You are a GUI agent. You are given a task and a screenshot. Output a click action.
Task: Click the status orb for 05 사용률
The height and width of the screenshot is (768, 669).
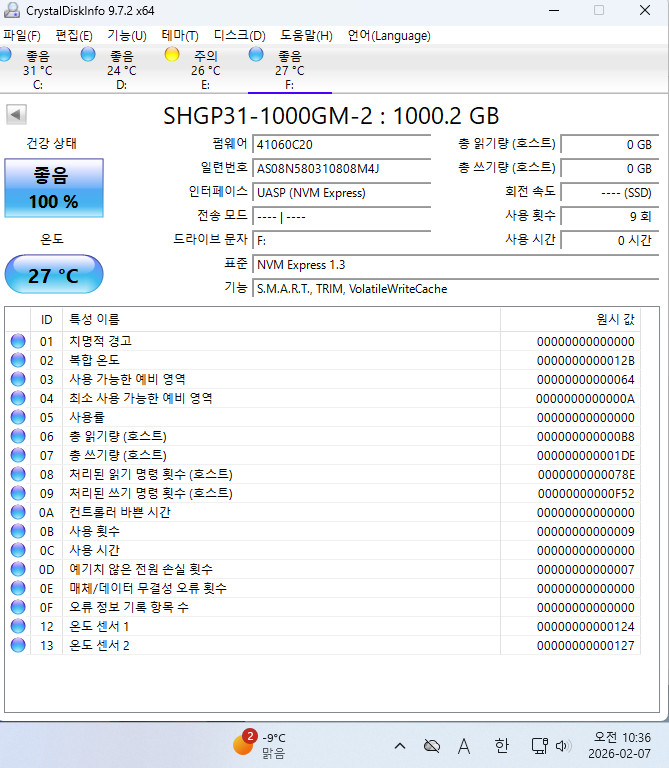click(18, 417)
